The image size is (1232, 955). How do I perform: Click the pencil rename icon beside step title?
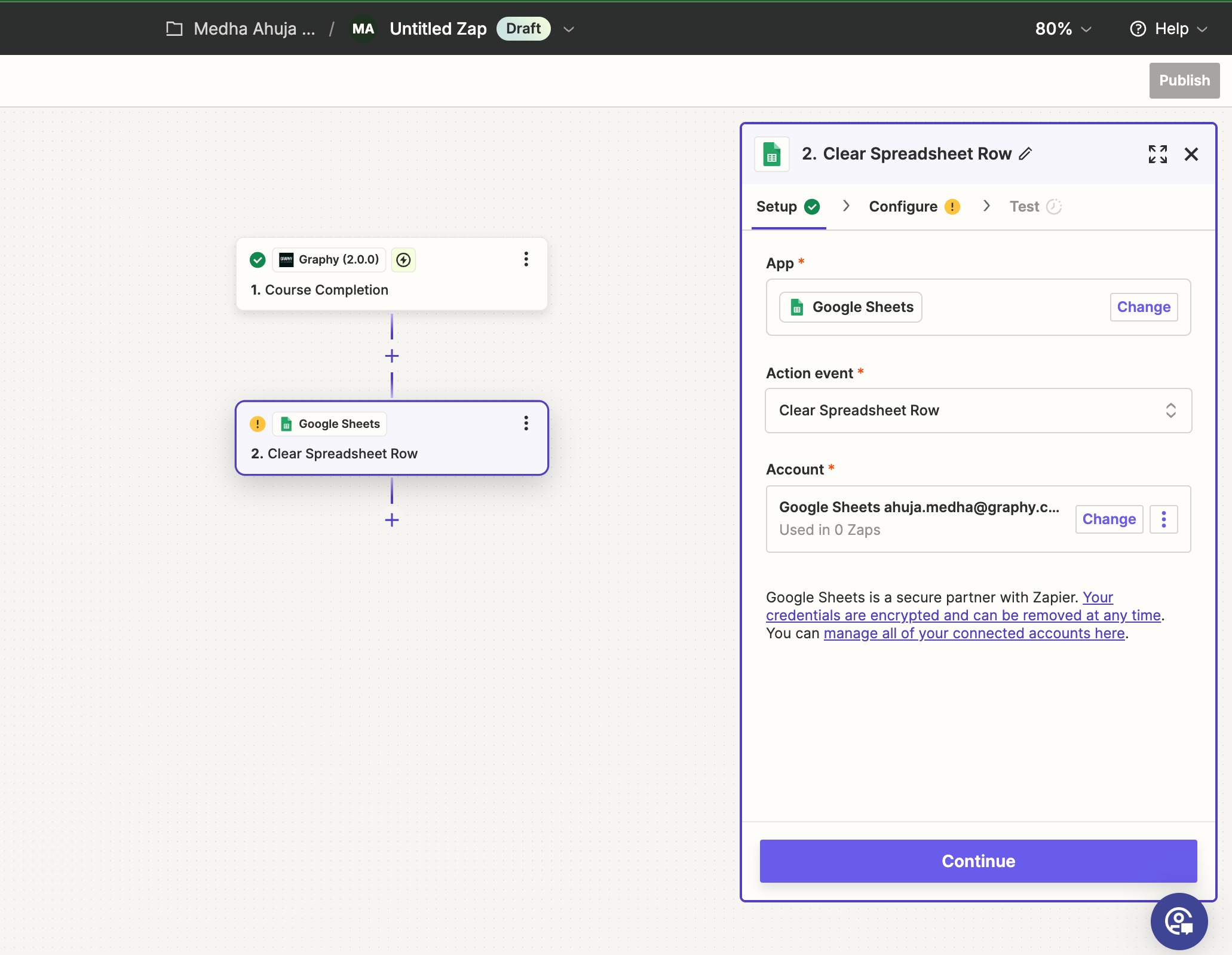pos(1025,154)
